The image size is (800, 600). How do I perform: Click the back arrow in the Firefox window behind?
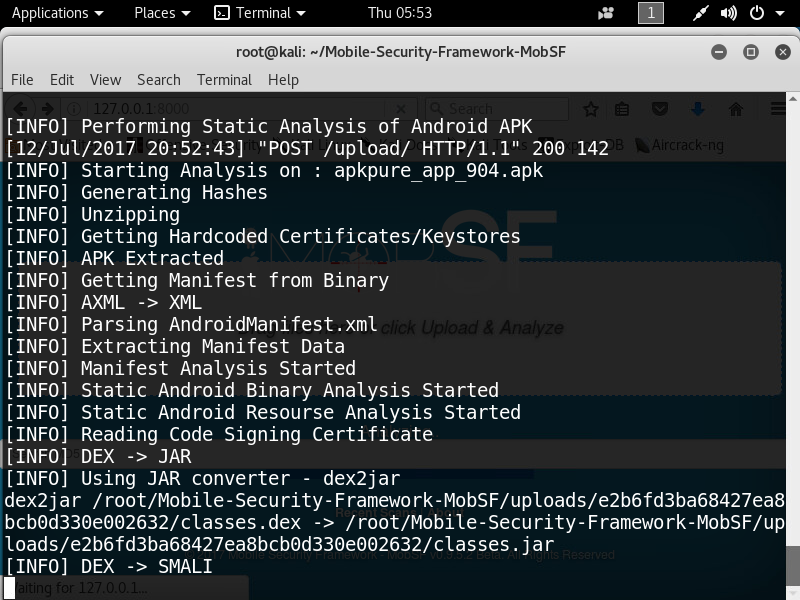[x=21, y=109]
